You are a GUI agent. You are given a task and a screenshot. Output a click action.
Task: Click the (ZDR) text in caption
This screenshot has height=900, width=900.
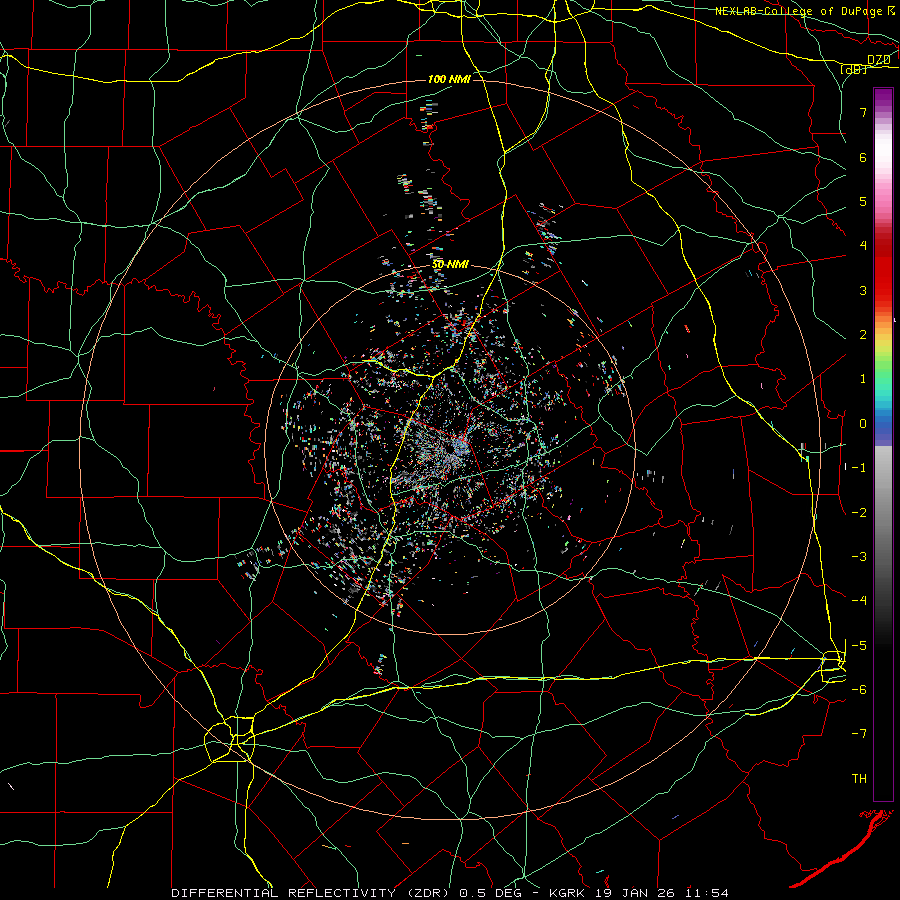429,893
